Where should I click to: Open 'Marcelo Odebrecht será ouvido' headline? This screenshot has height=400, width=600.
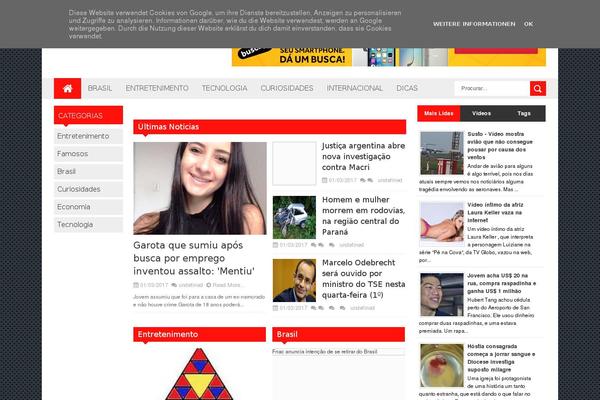pos(363,279)
